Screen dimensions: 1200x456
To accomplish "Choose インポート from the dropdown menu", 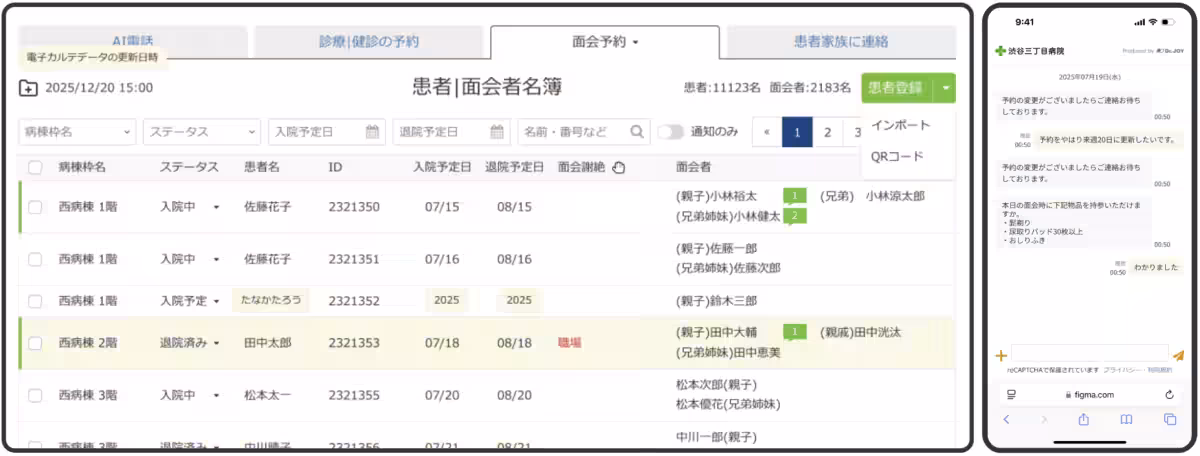I will point(900,125).
